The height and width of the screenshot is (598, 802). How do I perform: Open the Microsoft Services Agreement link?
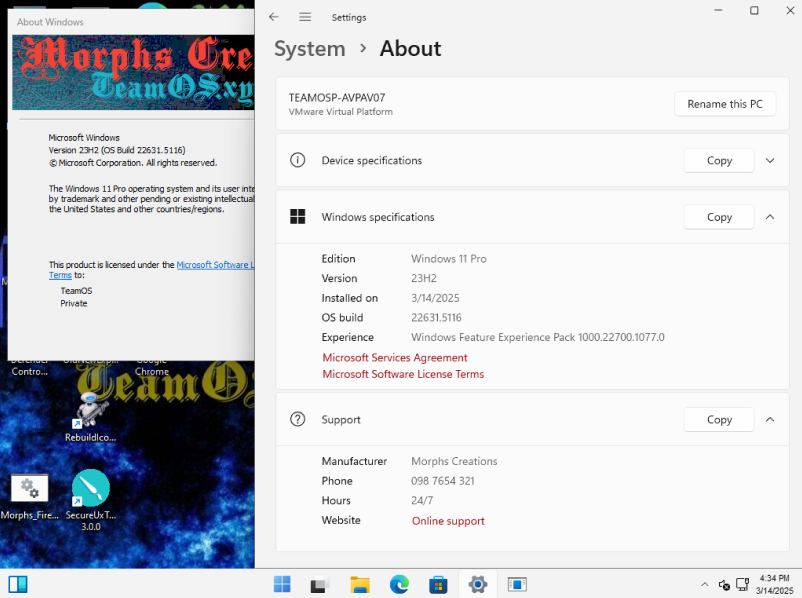click(395, 358)
